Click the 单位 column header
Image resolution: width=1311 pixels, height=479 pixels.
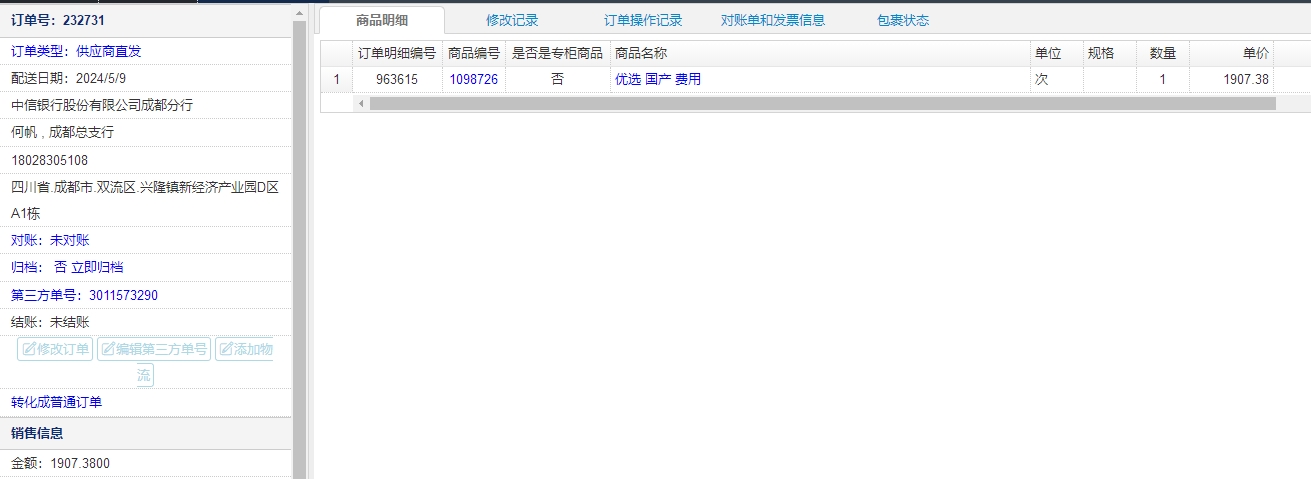coord(1057,53)
